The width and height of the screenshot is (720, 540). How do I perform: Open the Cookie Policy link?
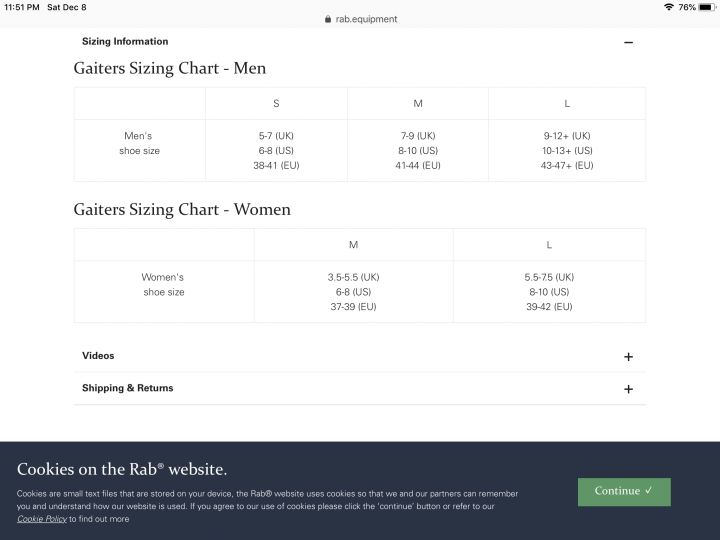[x=42, y=519]
